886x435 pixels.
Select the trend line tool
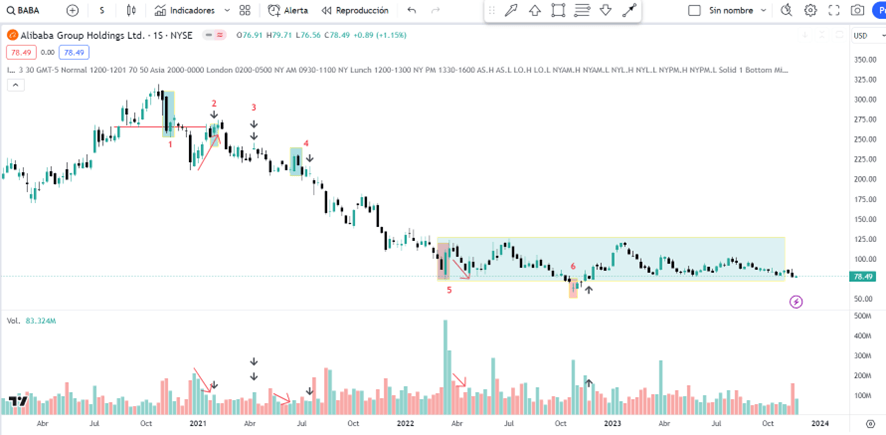[629, 11]
